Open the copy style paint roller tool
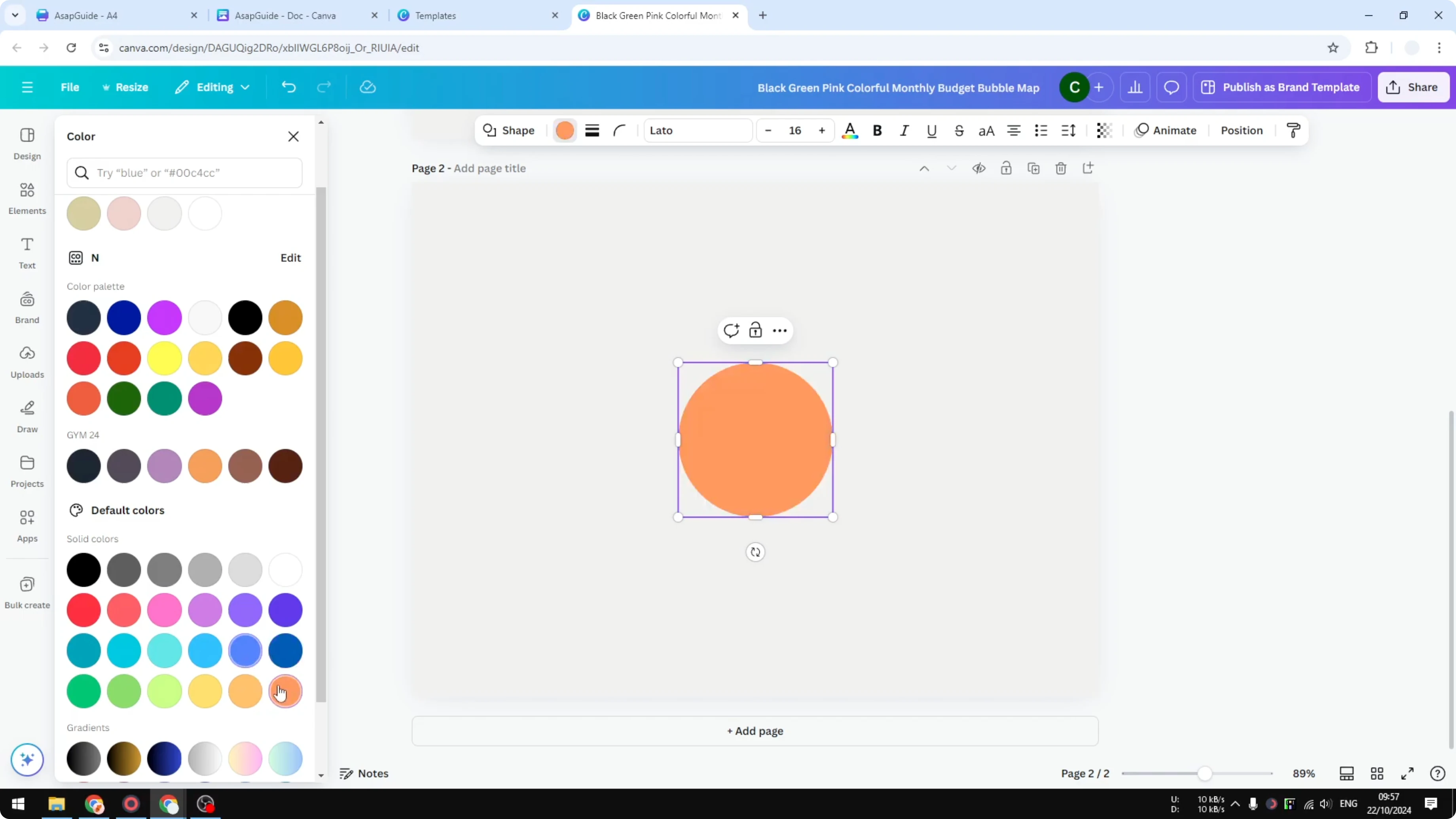Screen dimensions: 1456x819 (x=1294, y=130)
